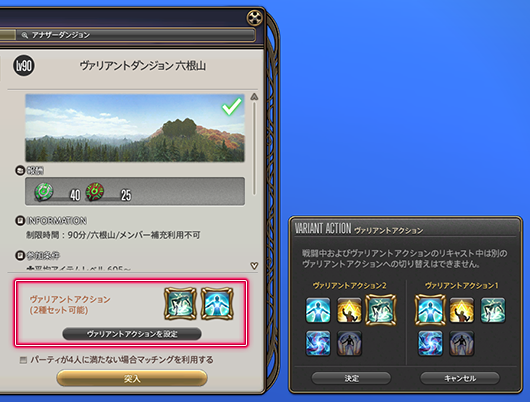Click the キャンセル button
Screen dimensions: 530x402
click(x=460, y=378)
